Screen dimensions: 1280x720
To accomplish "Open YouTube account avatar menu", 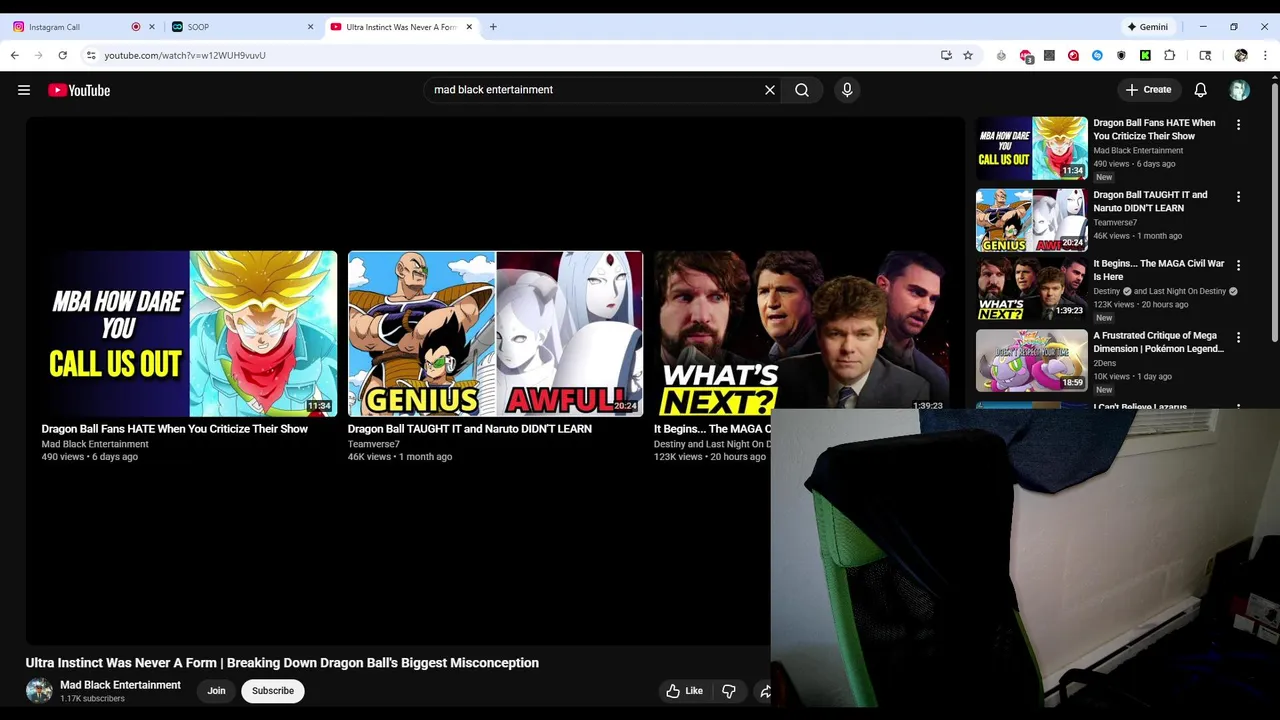I will [x=1239, y=90].
